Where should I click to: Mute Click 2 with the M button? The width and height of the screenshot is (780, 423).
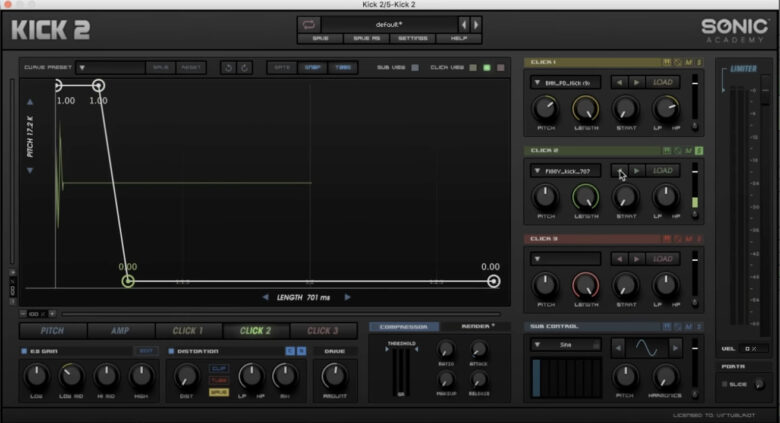click(688, 150)
